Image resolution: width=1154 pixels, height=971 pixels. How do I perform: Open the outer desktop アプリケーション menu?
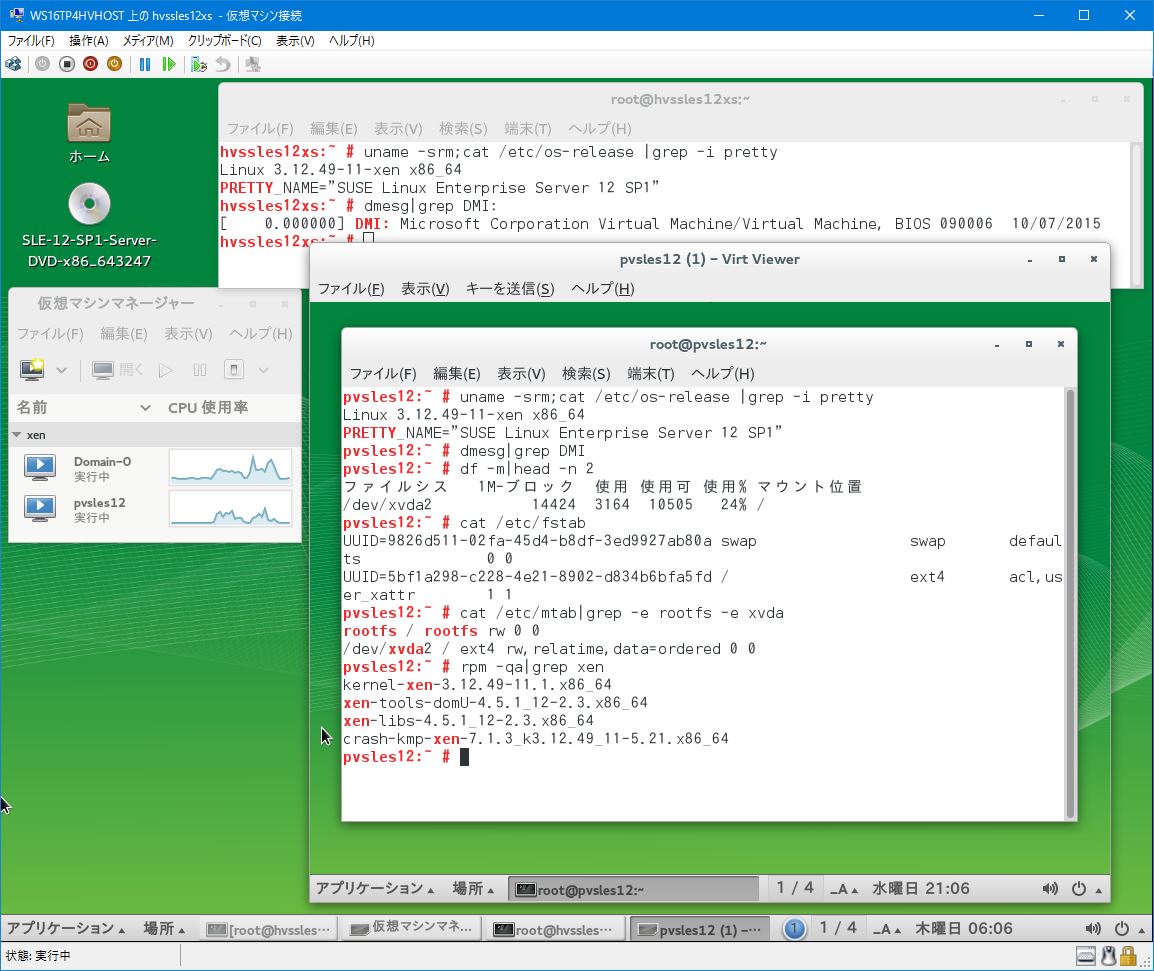click(x=66, y=928)
